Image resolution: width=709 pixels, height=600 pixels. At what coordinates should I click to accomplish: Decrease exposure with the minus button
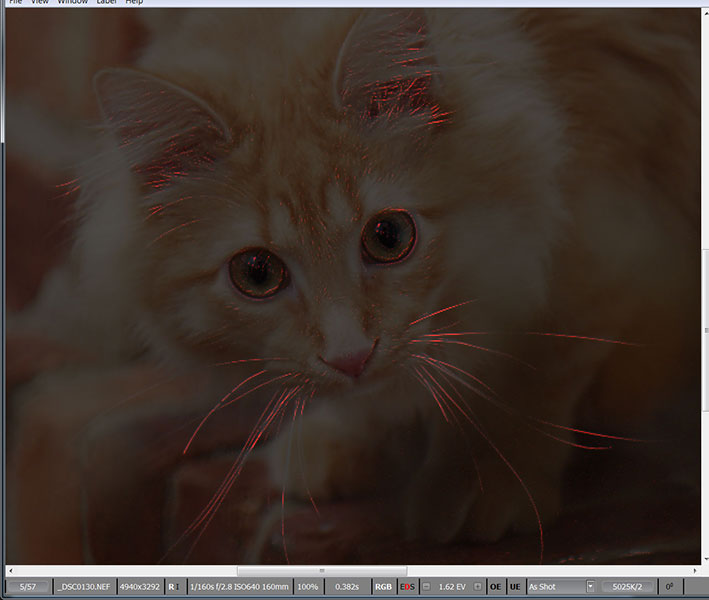[427, 586]
